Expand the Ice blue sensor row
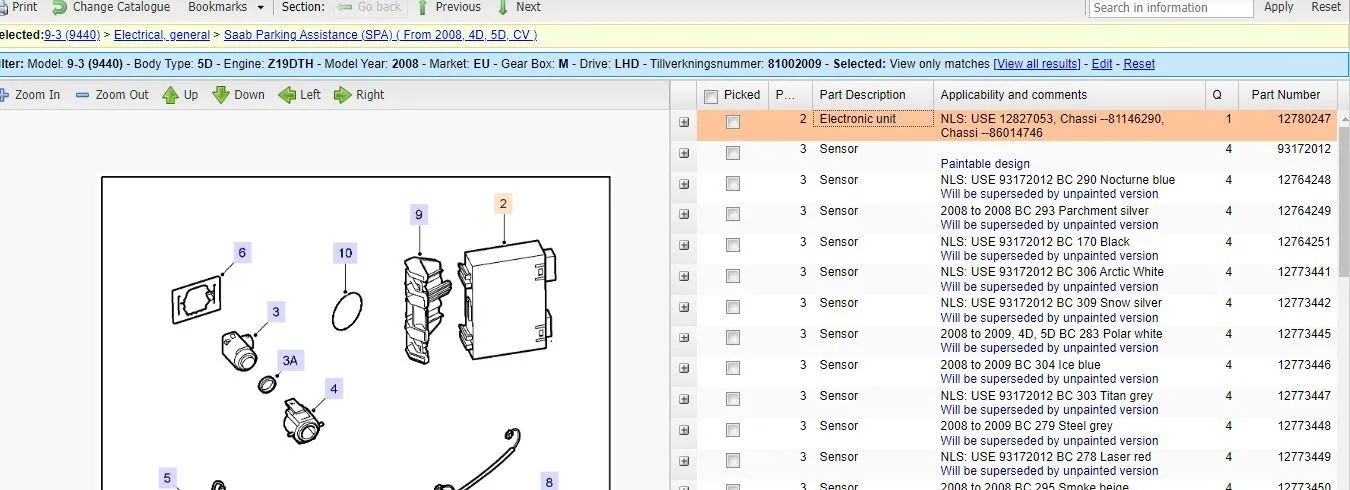This screenshot has width=1350, height=490. point(684,369)
